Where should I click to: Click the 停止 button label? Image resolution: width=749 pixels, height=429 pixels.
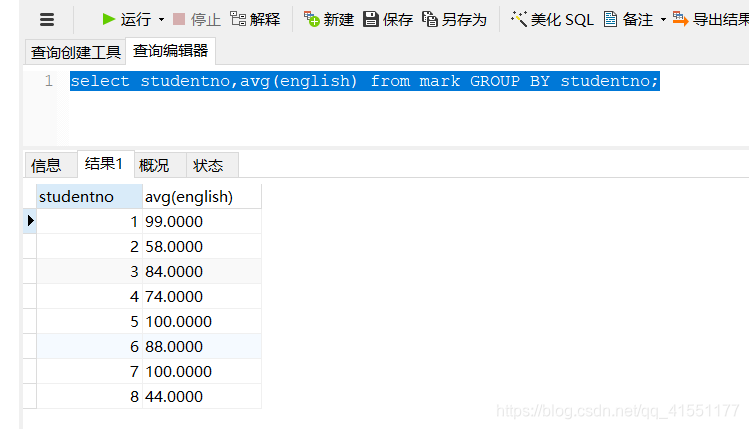coord(205,20)
